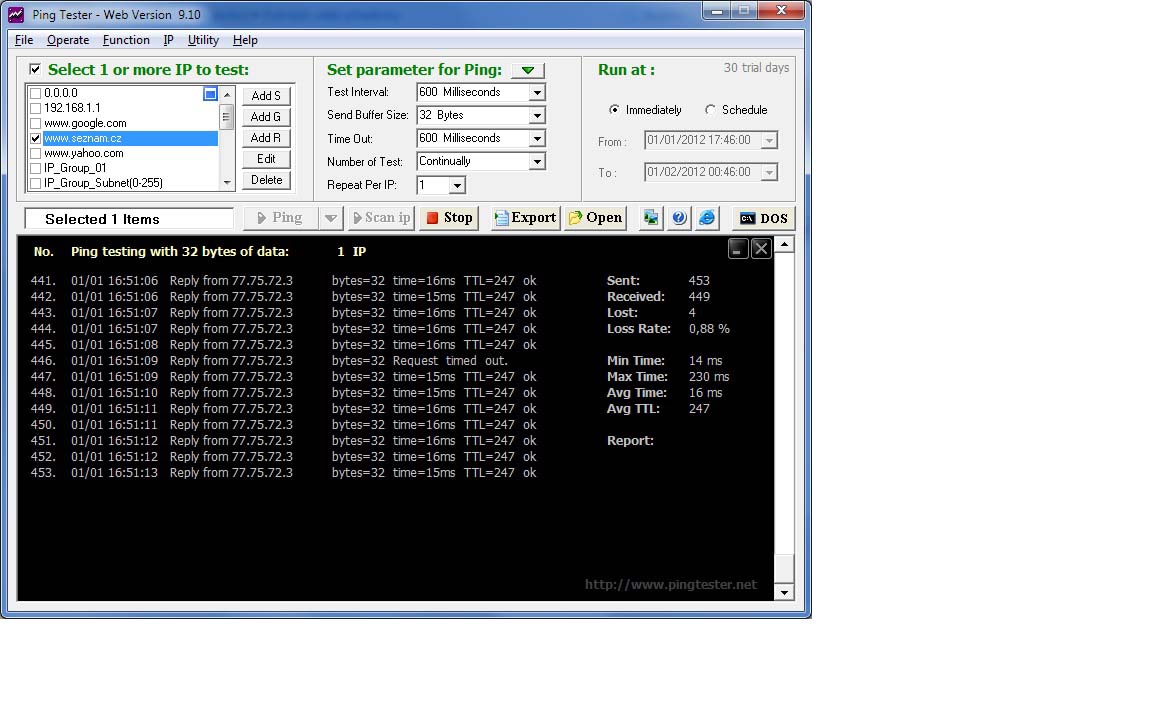Click the Add R button
1152x720 pixels.
click(266, 138)
